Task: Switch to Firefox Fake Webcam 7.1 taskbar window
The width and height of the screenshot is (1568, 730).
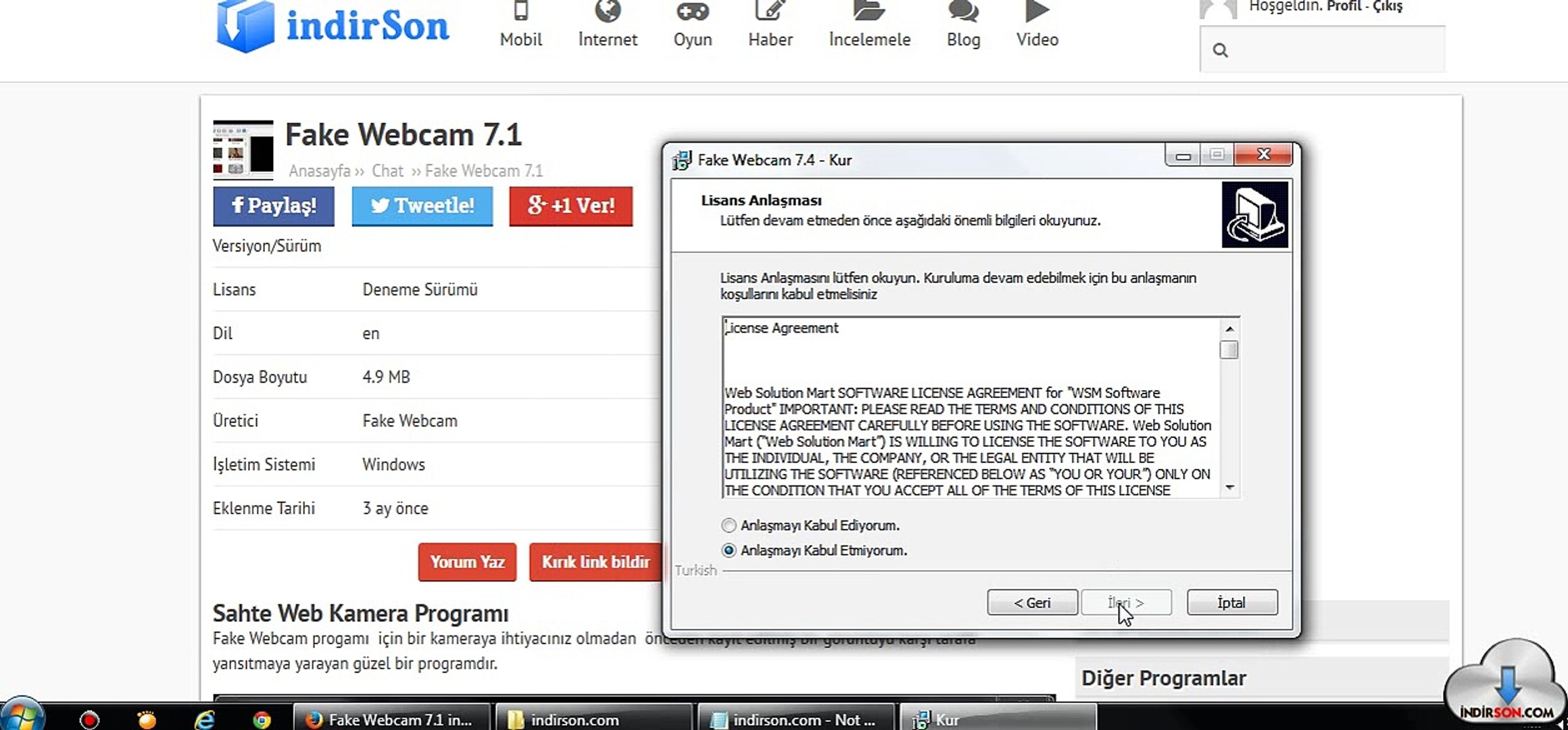Action: [x=392, y=718]
